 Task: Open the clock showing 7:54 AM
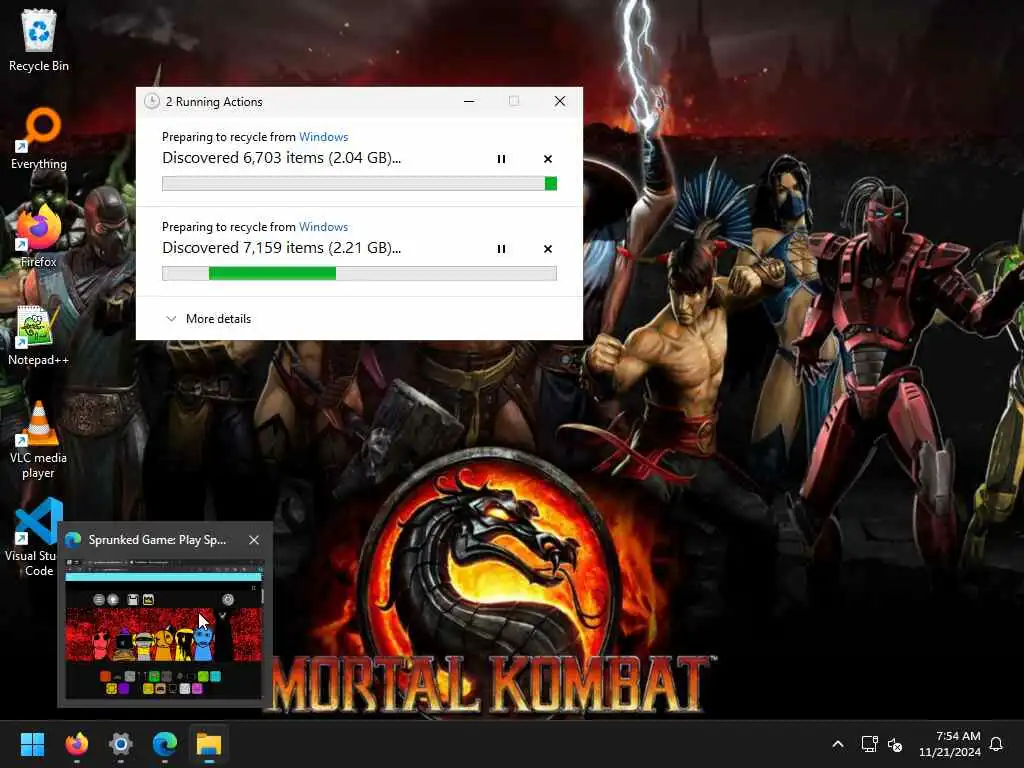click(x=950, y=744)
